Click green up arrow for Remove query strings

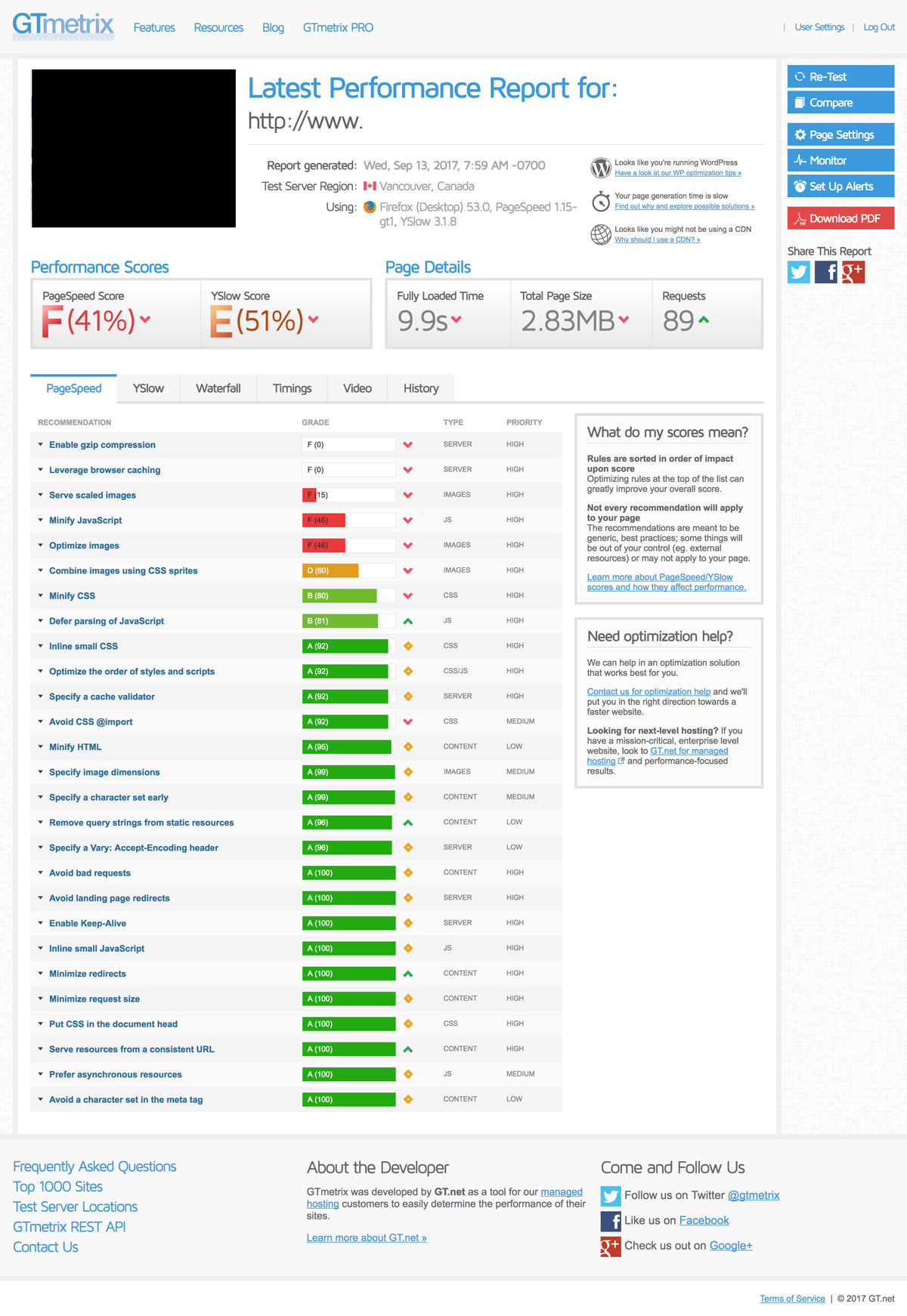coord(408,823)
